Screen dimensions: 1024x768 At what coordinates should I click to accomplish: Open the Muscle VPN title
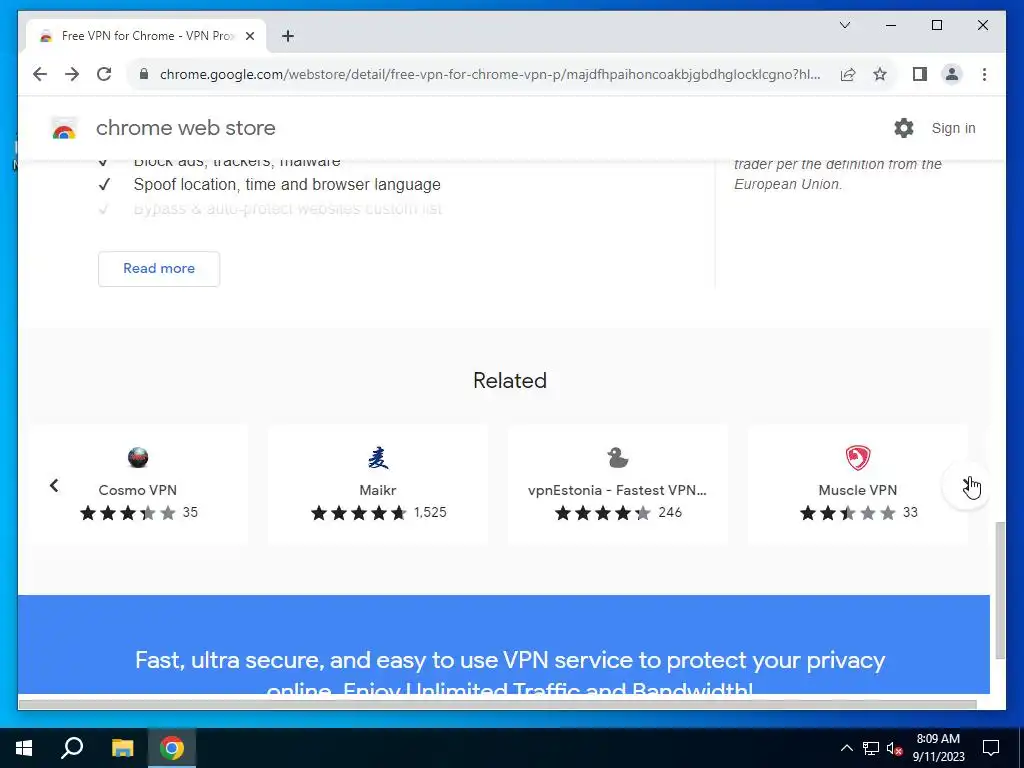pos(858,490)
